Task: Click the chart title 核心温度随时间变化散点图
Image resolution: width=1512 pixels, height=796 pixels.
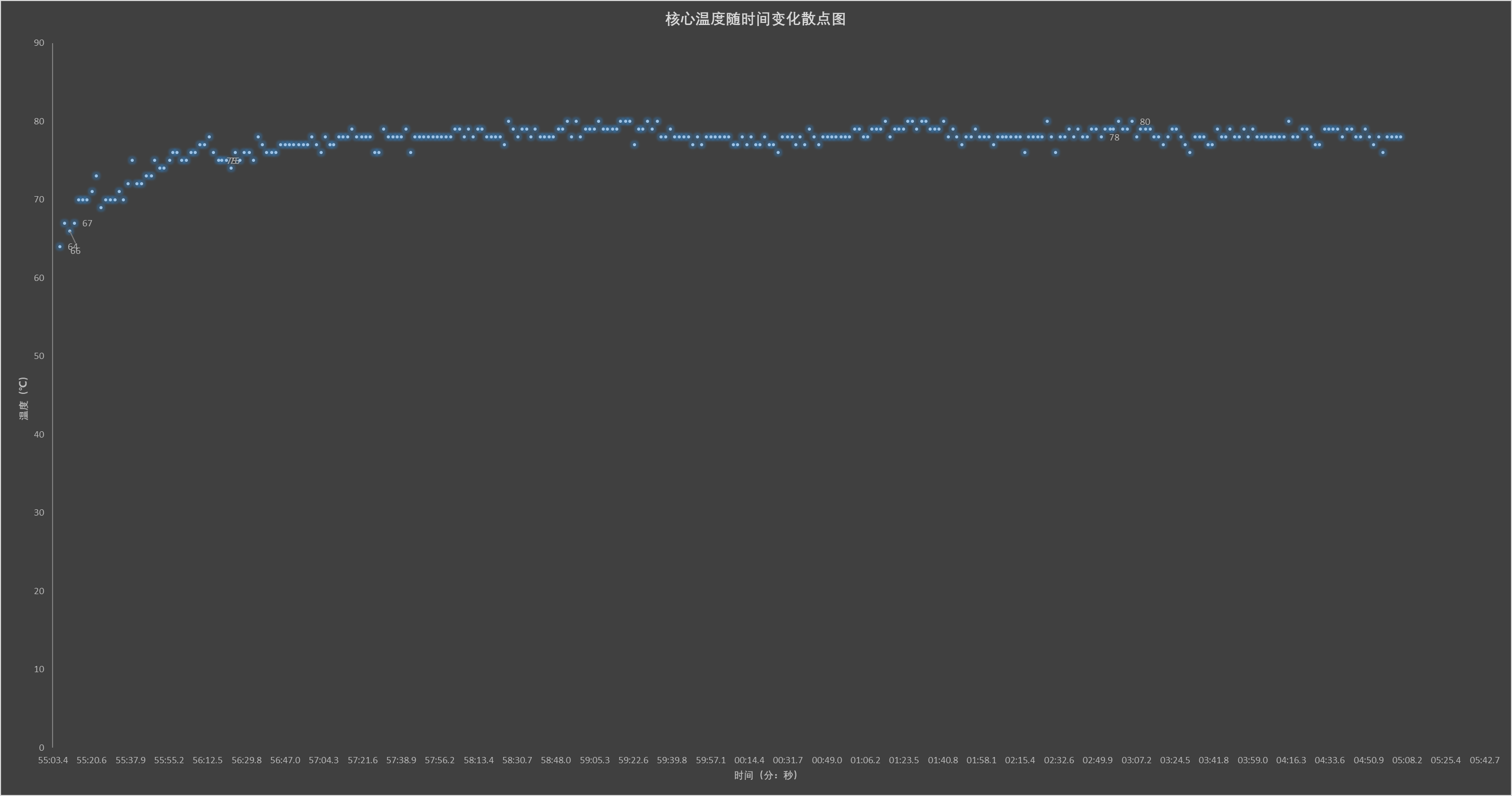Action: [x=755, y=19]
